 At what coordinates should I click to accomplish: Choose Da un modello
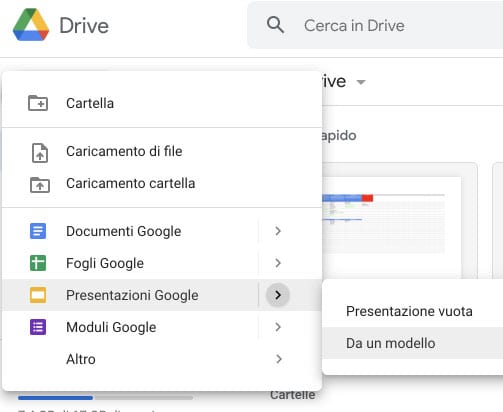point(413,343)
